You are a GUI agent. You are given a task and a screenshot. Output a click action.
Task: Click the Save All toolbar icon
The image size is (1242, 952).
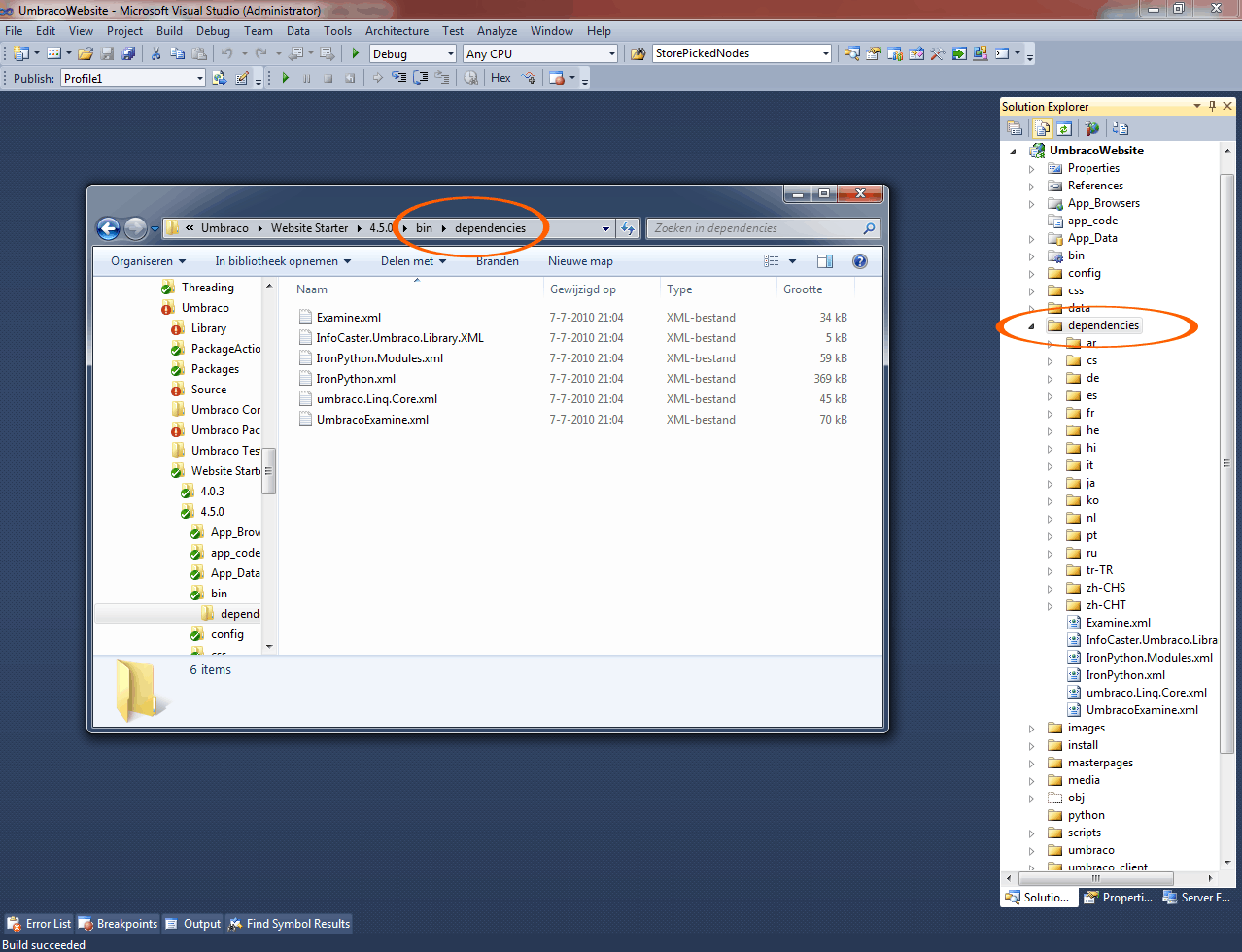pos(128,53)
